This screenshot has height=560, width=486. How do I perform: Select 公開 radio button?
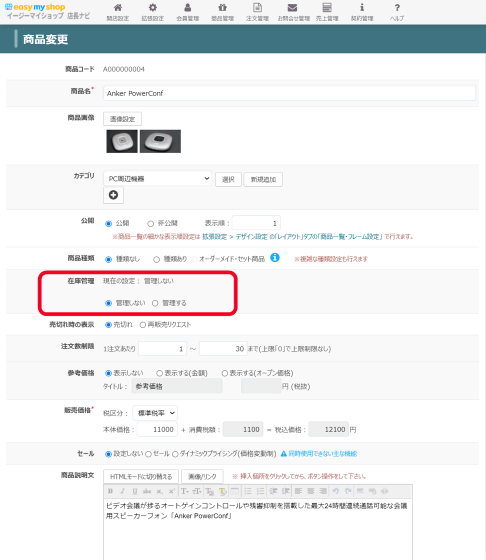(108, 224)
